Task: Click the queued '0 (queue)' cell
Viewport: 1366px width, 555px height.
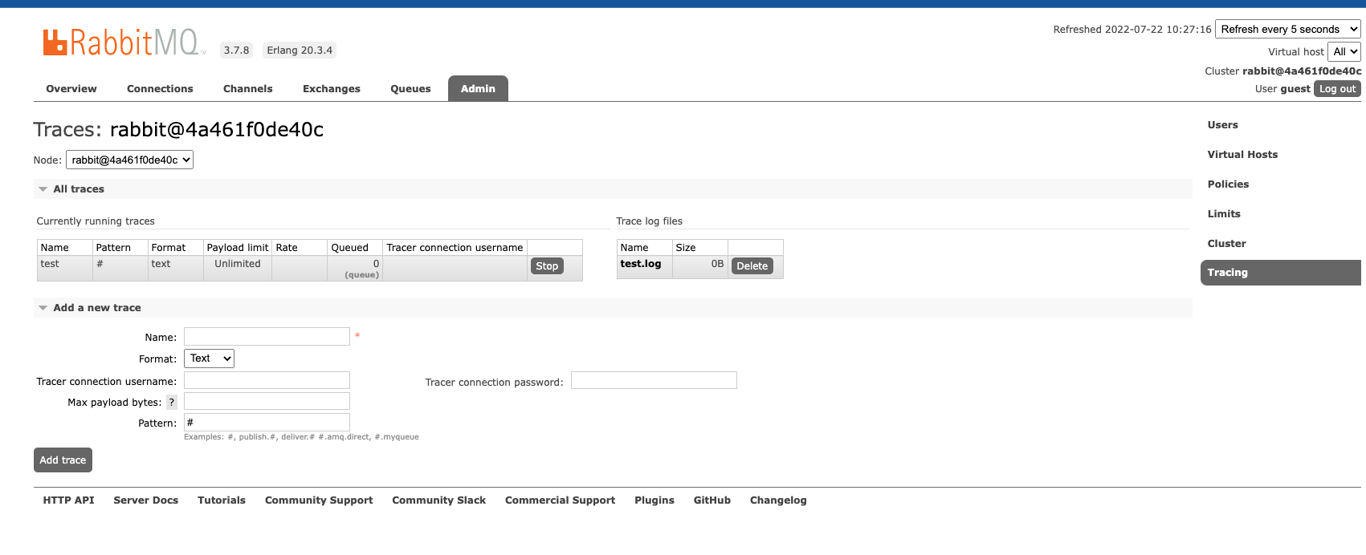Action: [x=355, y=268]
